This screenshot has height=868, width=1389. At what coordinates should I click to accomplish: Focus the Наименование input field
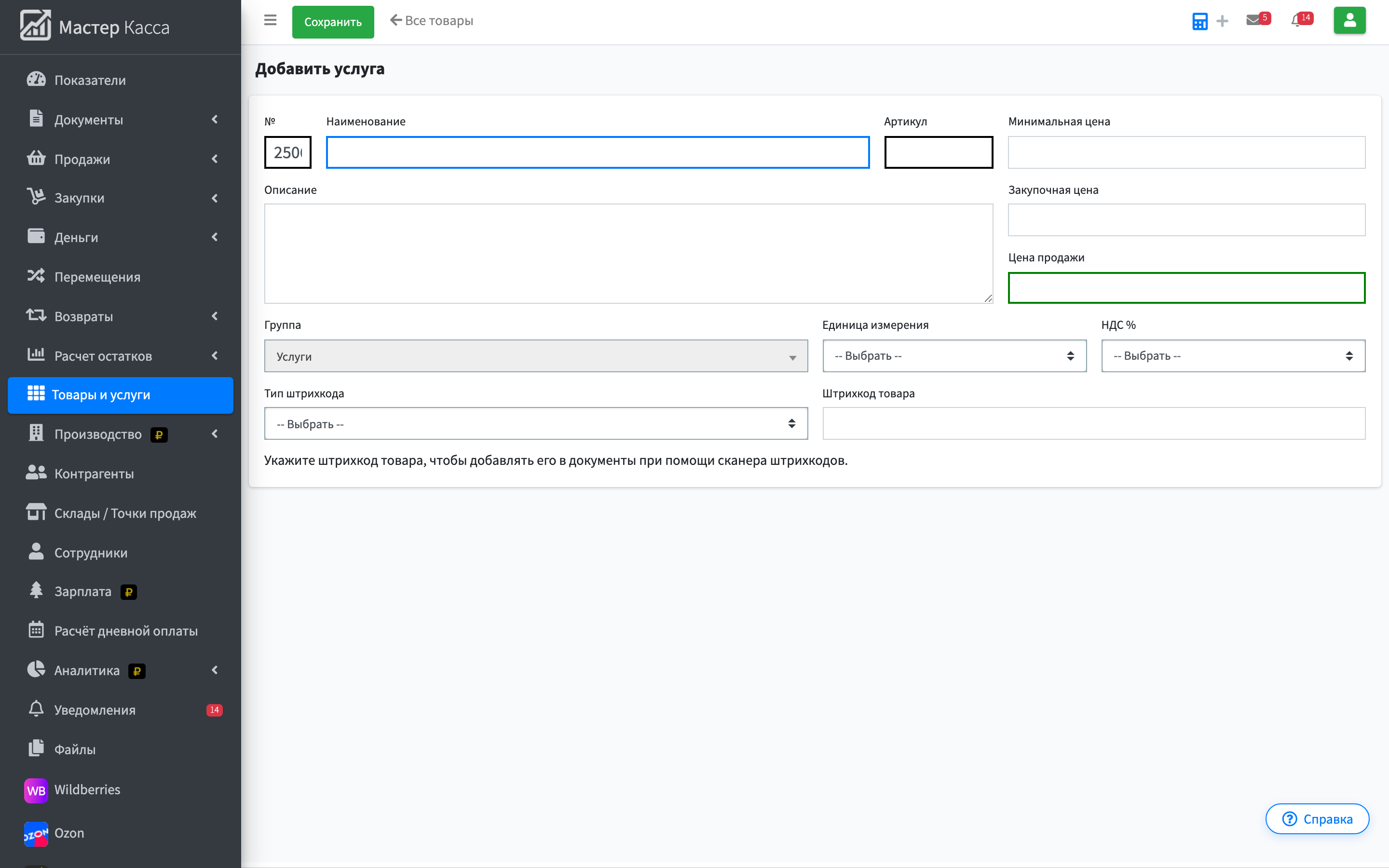[x=598, y=152]
